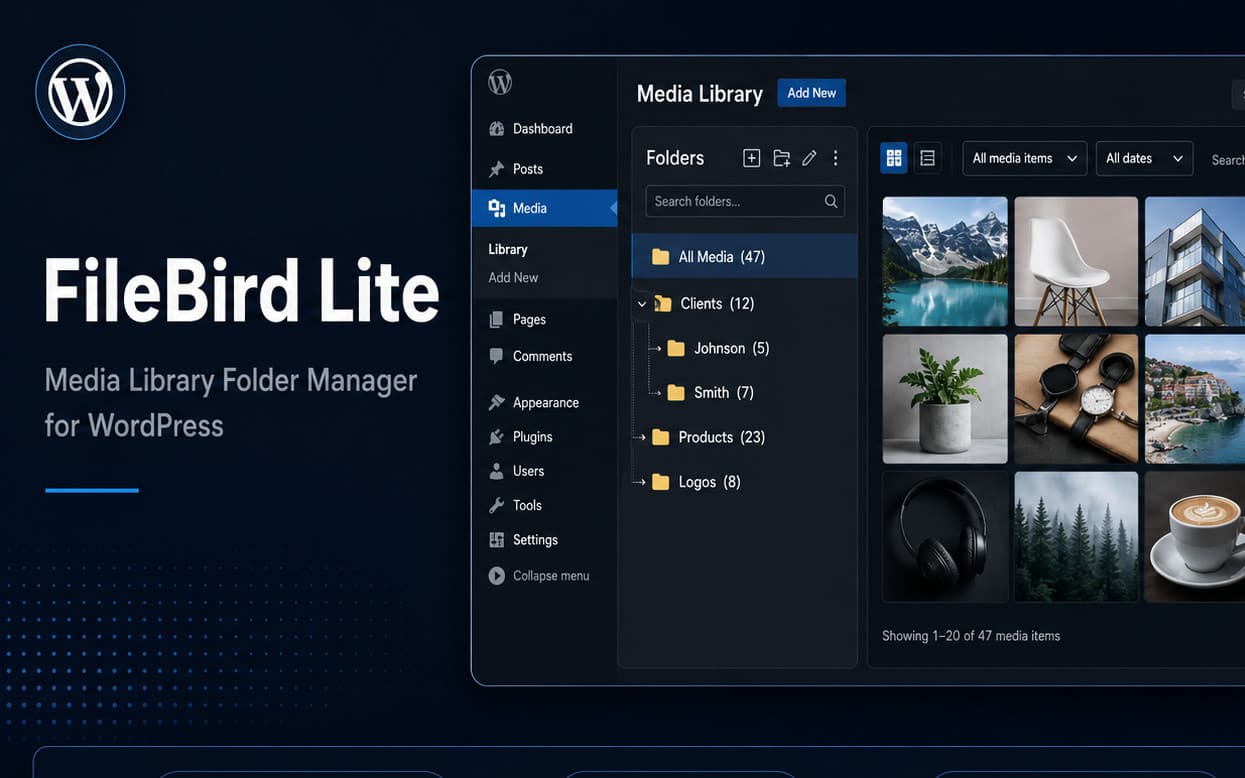The image size is (1245, 778).
Task: Click the WordPress logo in admin sidebar
Action: (500, 82)
